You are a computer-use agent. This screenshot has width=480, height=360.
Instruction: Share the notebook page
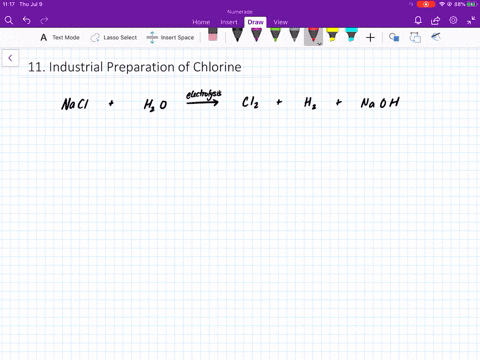point(435,21)
